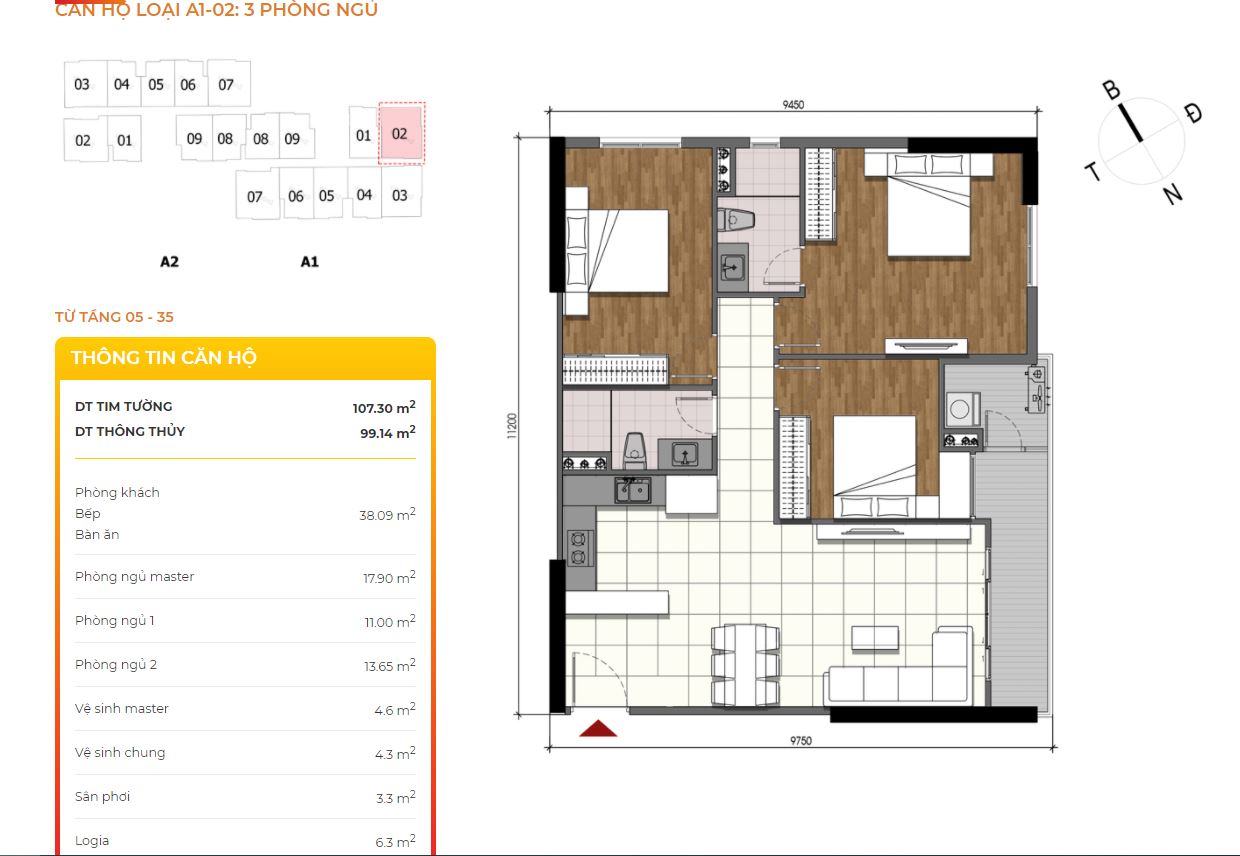Choose unit 07 in the top row of tiles
The image size is (1240, 856).
[228, 84]
